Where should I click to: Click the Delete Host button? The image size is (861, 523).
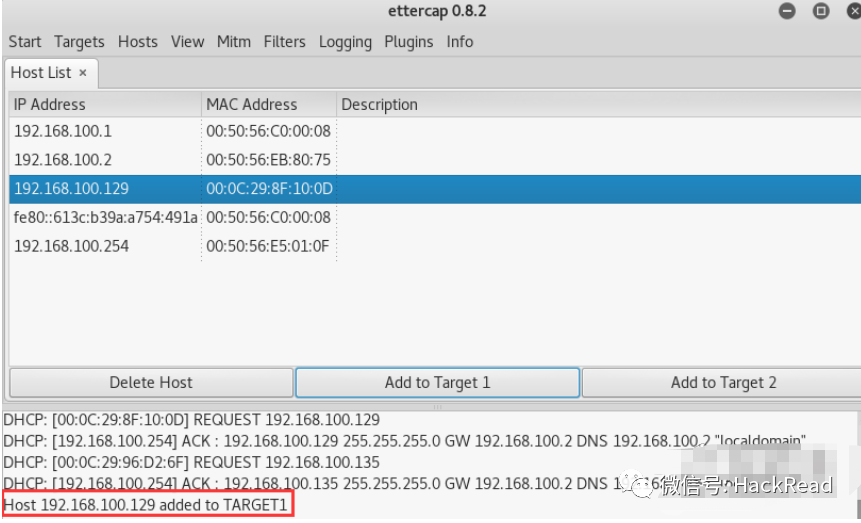coord(151,382)
